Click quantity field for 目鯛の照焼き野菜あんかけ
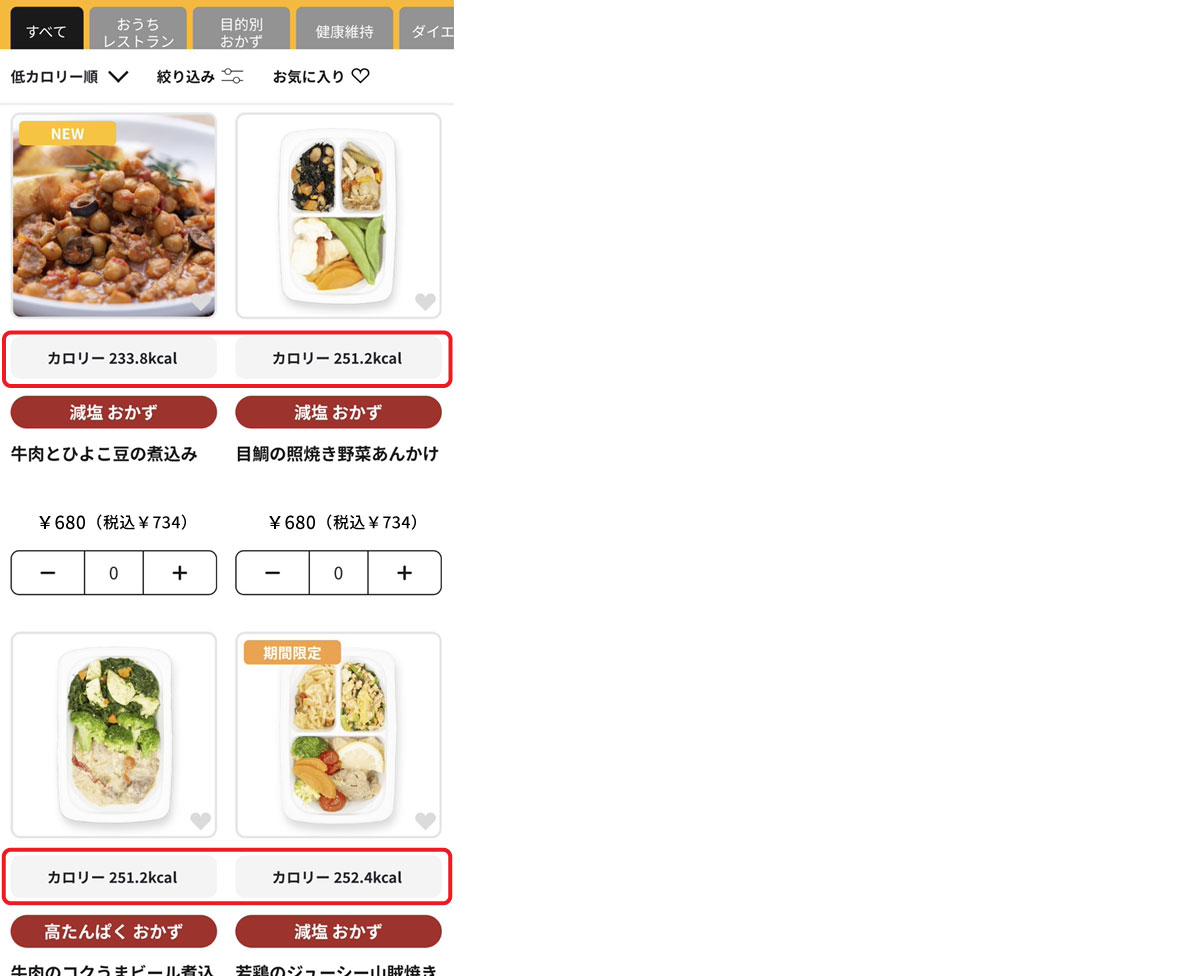The width and height of the screenshot is (1200, 976). 338,573
